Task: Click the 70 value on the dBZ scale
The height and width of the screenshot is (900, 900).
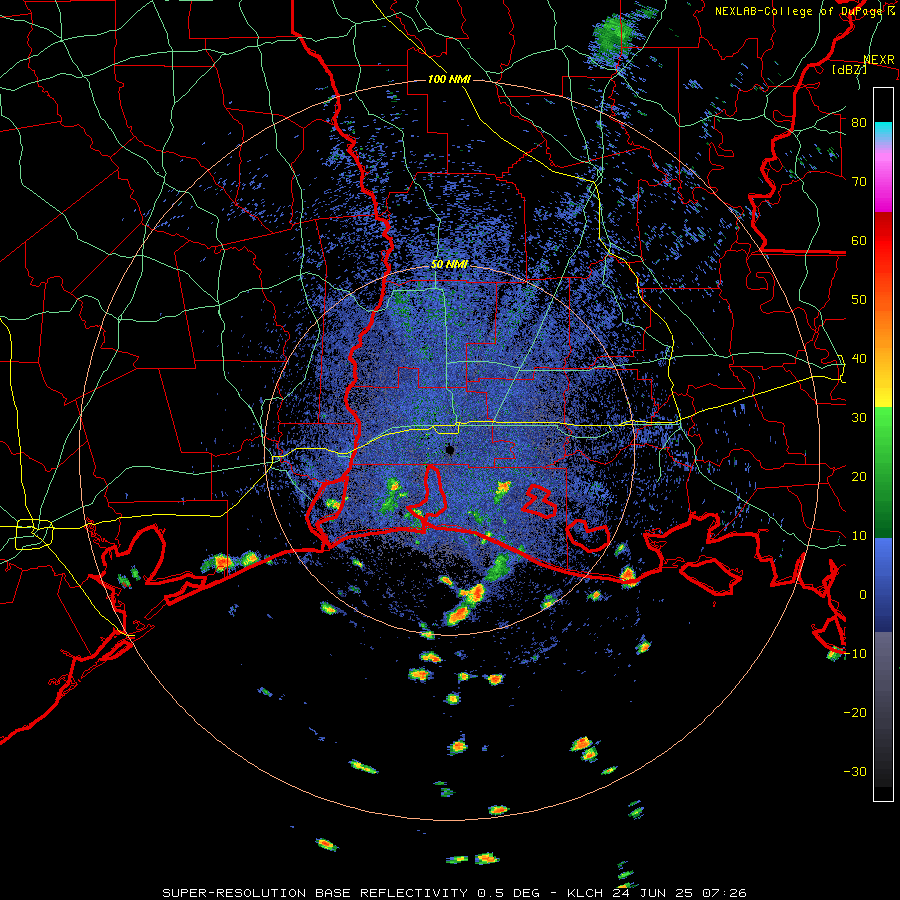Action: [859, 181]
